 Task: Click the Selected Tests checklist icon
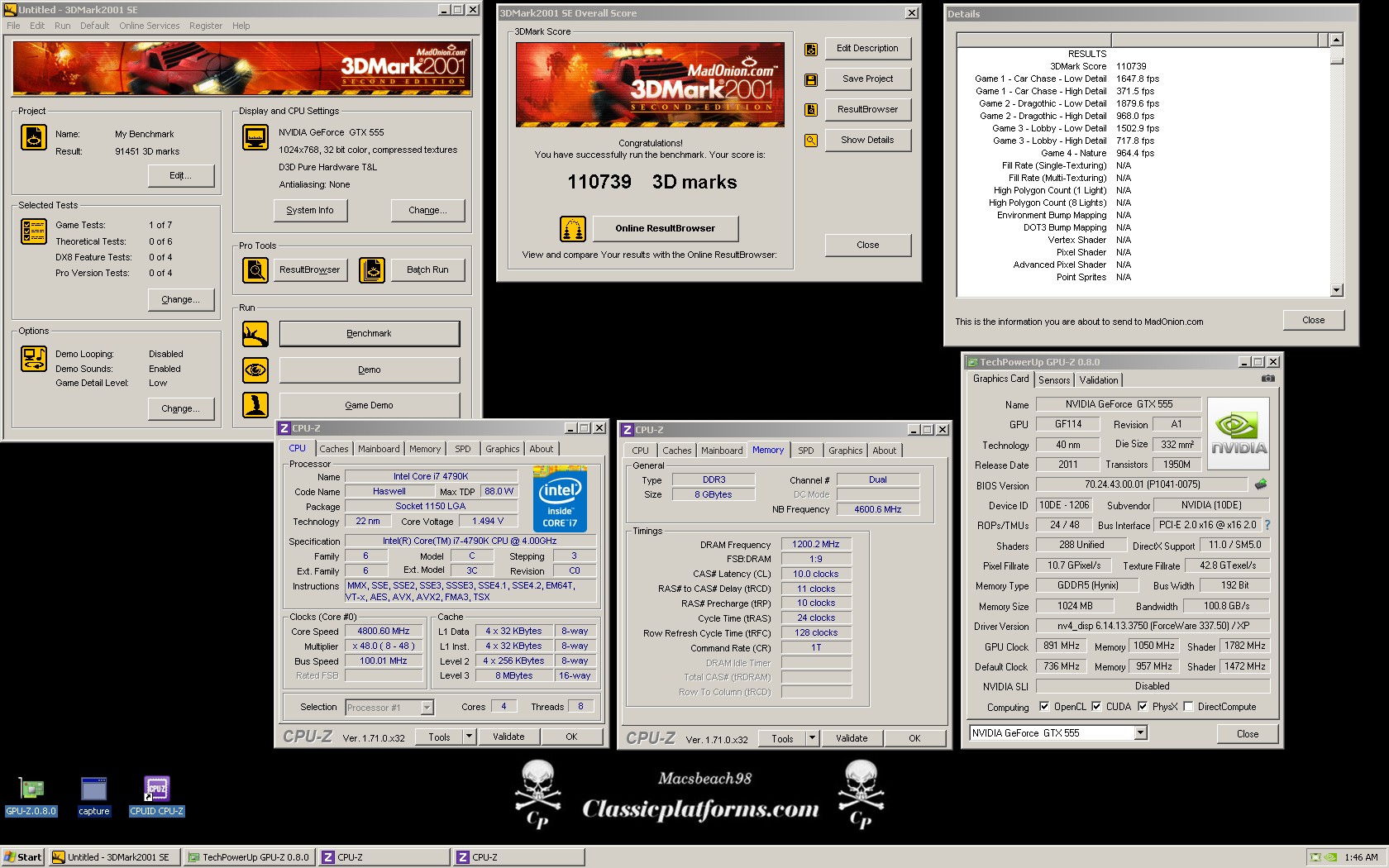[34, 231]
